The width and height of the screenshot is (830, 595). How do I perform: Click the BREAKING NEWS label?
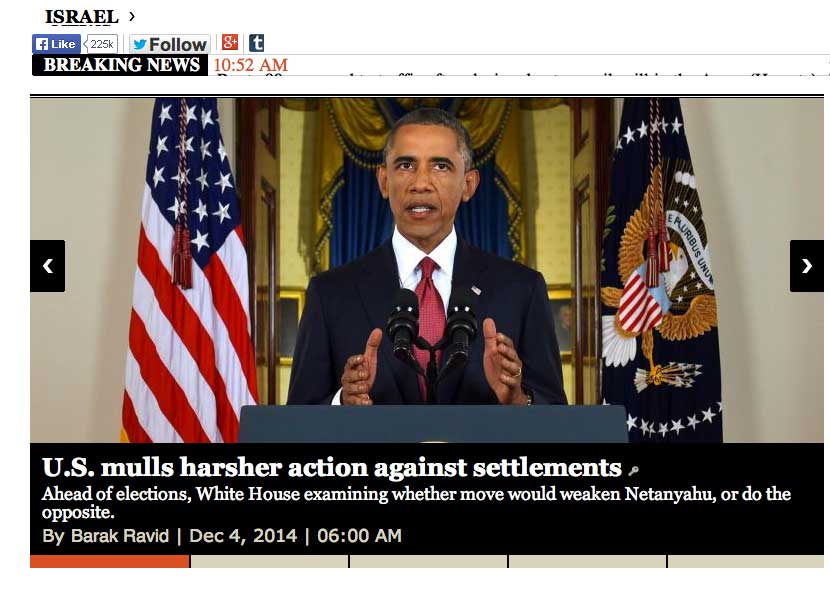pyautogui.click(x=120, y=65)
